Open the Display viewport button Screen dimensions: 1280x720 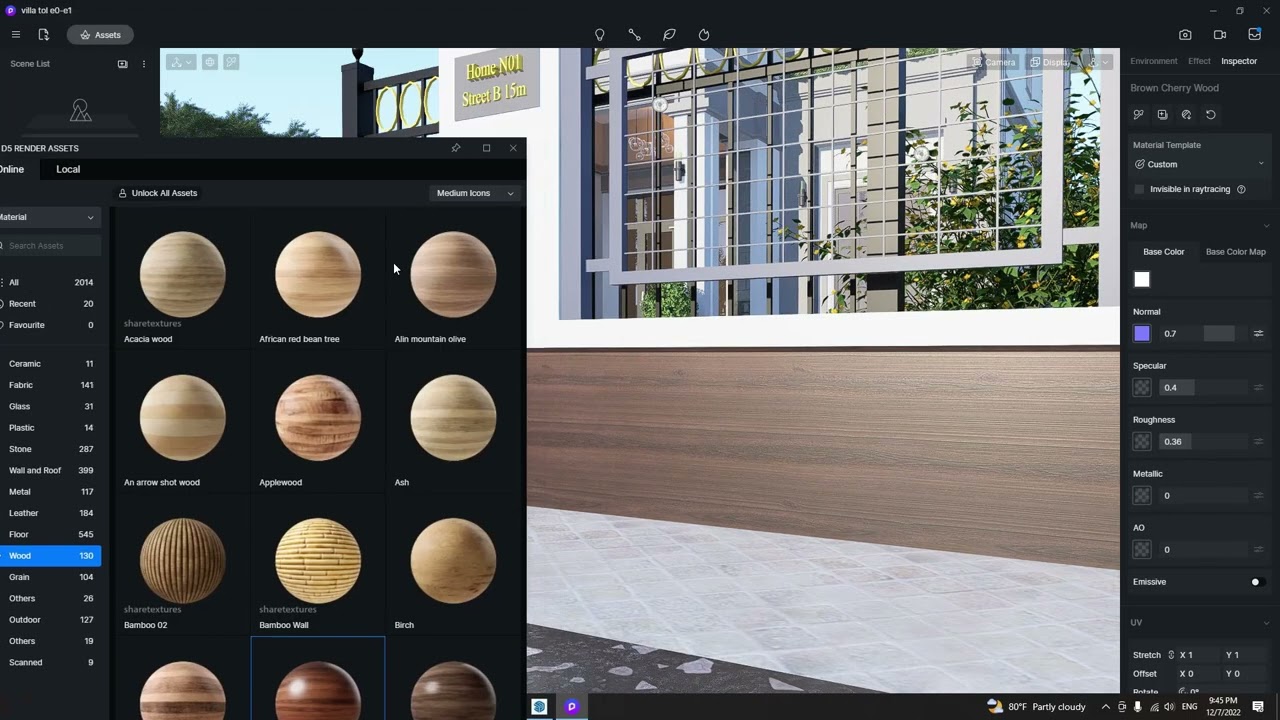pyautogui.click(x=1050, y=62)
